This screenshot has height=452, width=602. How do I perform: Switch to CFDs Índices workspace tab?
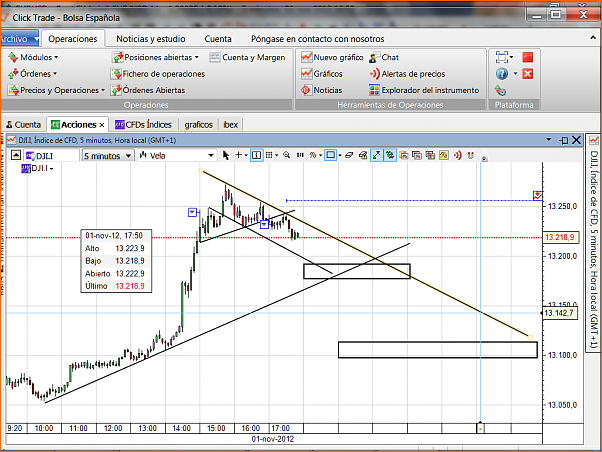144,125
